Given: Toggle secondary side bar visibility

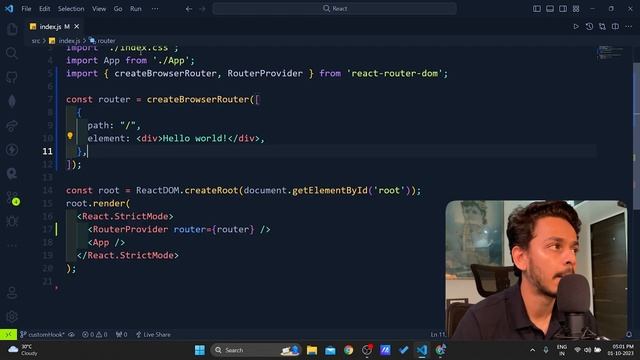Looking at the screenshot, I should pos(563,9).
